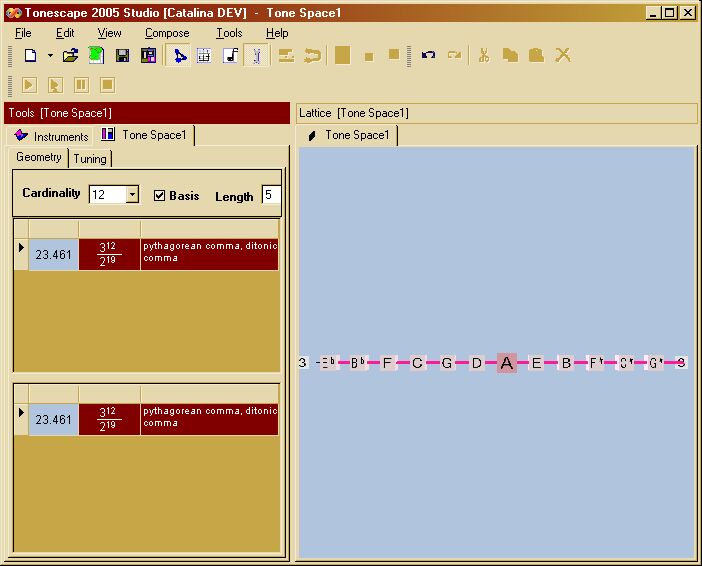Click the disabled loop arrow icon
The image size is (702, 566).
pyautogui.click(x=312, y=56)
